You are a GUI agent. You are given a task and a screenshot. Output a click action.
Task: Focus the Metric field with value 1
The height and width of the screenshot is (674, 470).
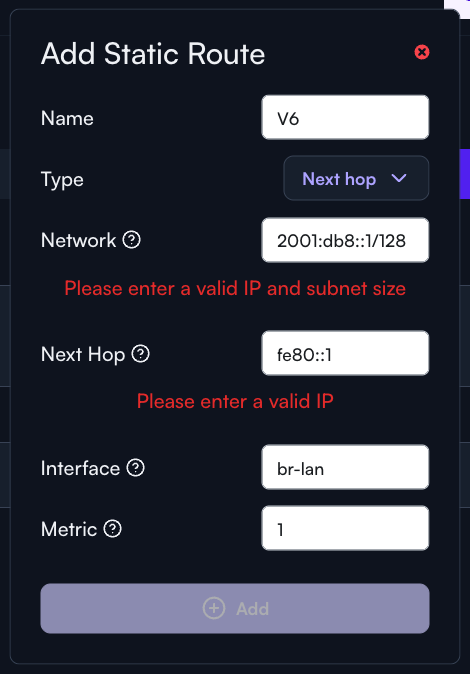(345, 528)
